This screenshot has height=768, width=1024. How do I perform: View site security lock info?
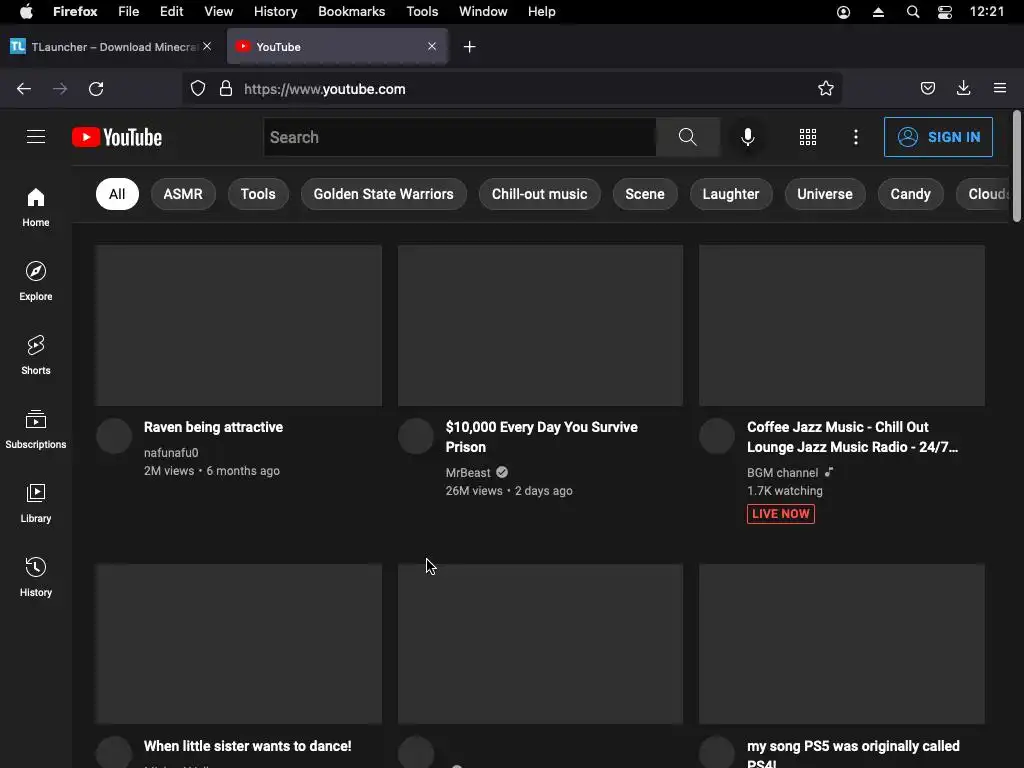click(226, 89)
